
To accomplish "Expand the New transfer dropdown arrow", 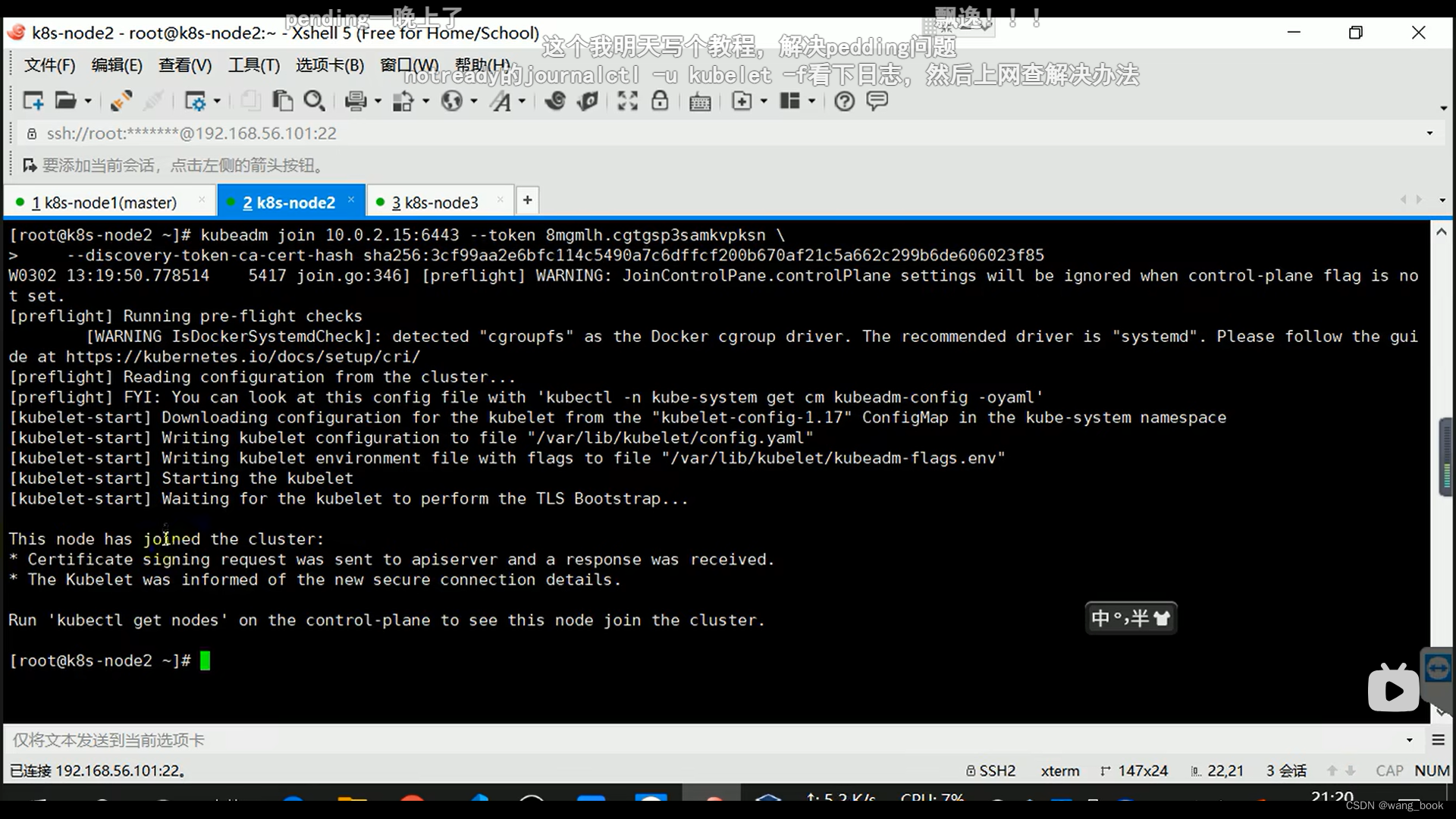I will 764,101.
